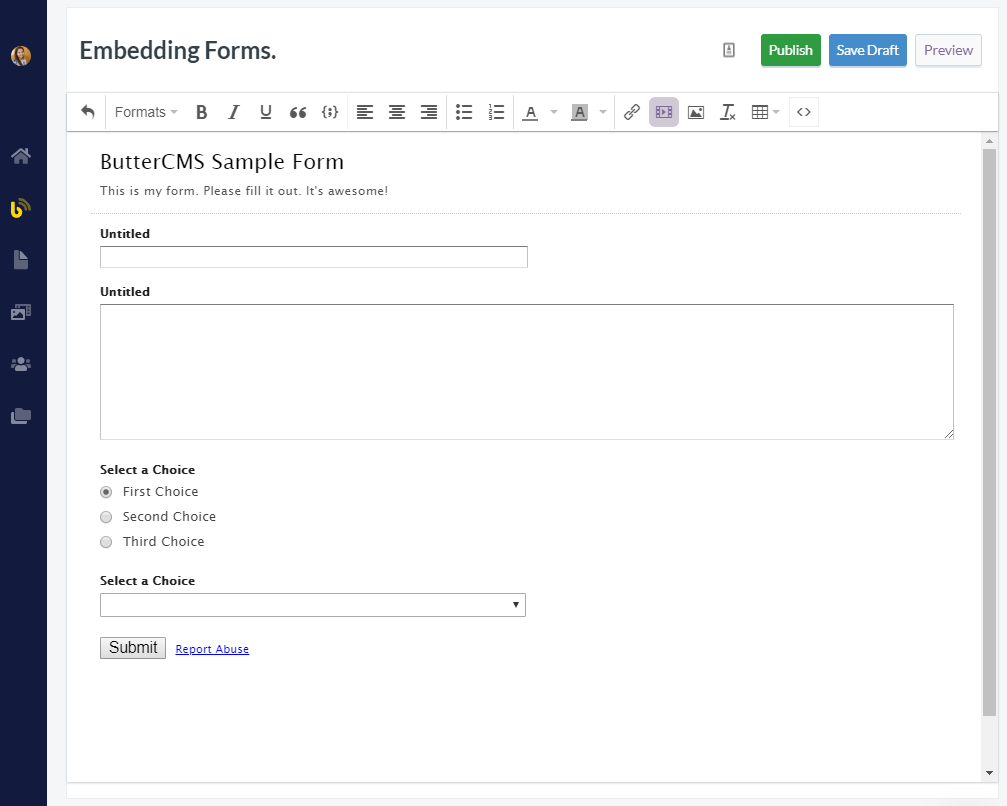Toggle bold formatting

point(201,112)
